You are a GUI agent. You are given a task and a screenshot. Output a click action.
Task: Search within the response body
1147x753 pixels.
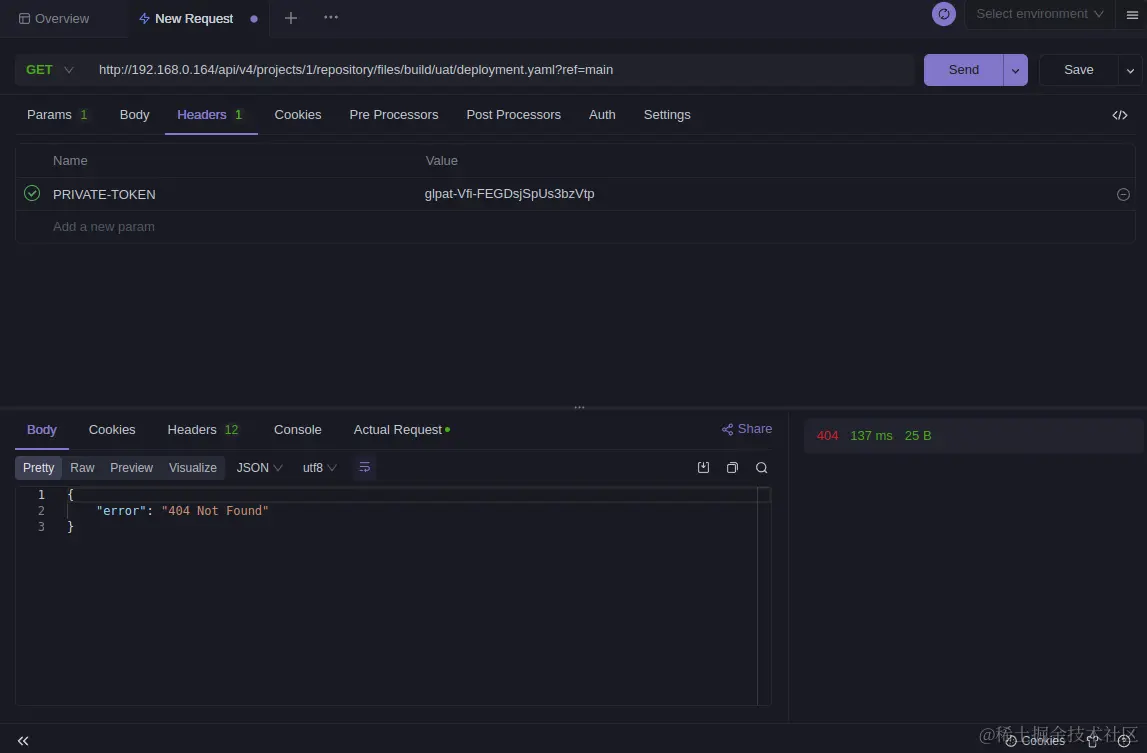click(761, 468)
